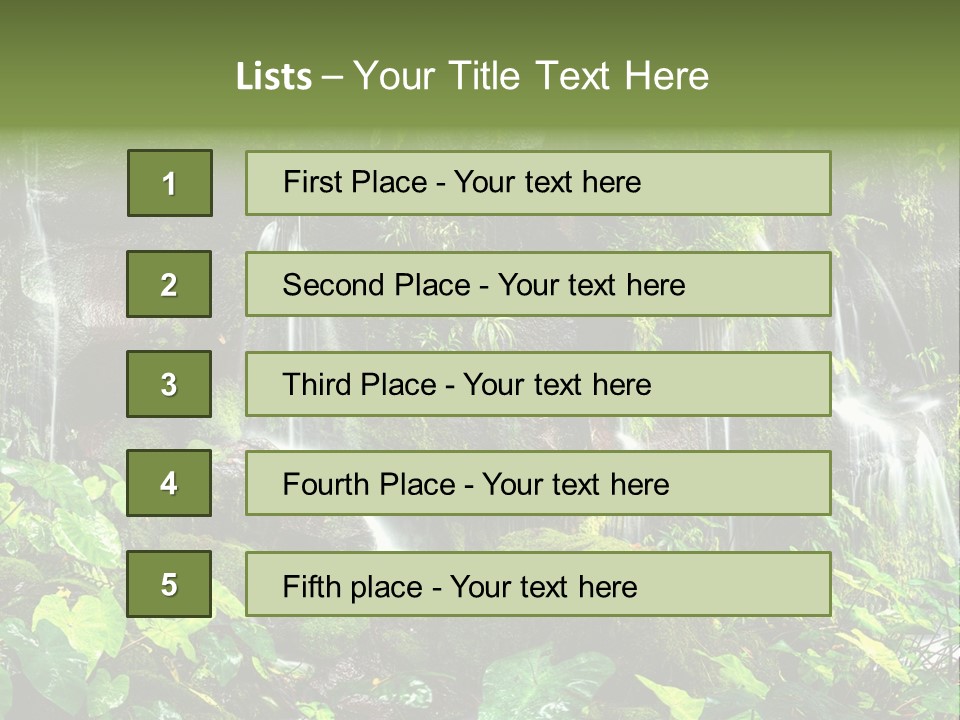
Task: Click the number 5 box
Action: [169, 584]
